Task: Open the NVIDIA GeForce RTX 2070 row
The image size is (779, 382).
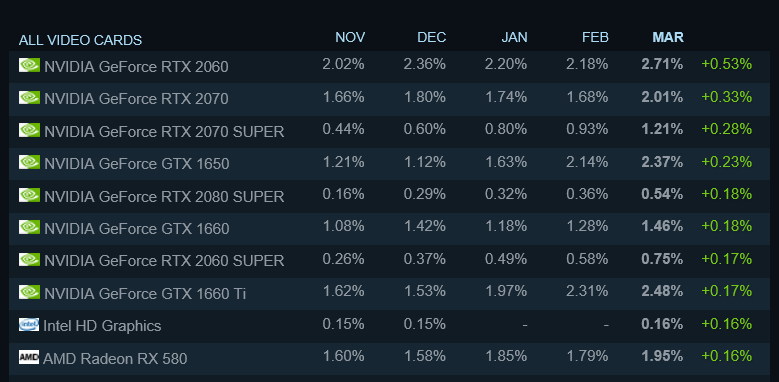Action: [390, 99]
